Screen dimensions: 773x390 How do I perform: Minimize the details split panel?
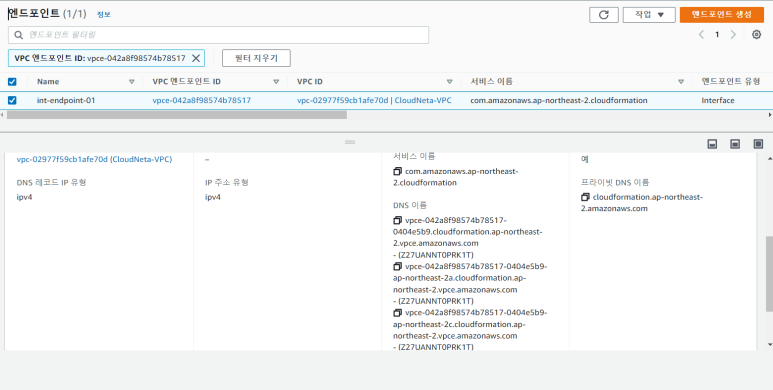point(712,144)
